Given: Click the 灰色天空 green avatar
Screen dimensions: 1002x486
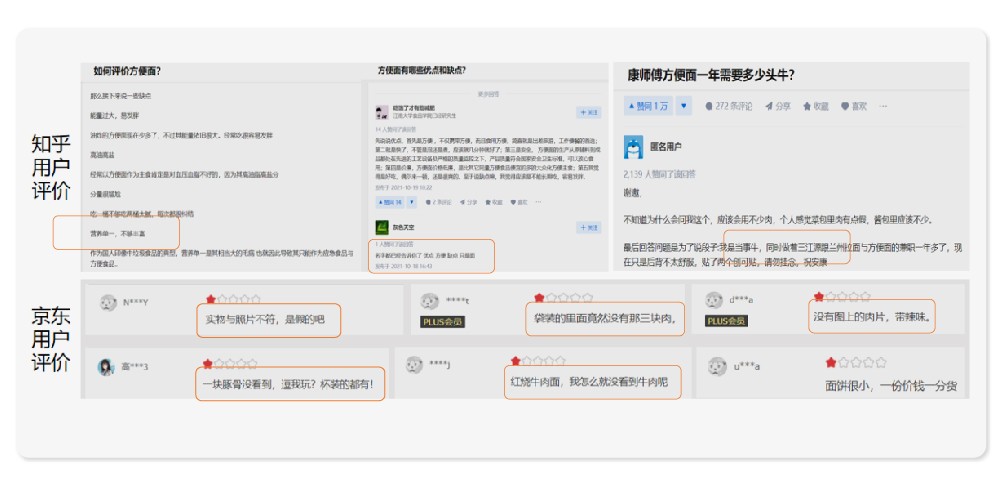Looking at the screenshot, I should pyautogui.click(x=382, y=227).
